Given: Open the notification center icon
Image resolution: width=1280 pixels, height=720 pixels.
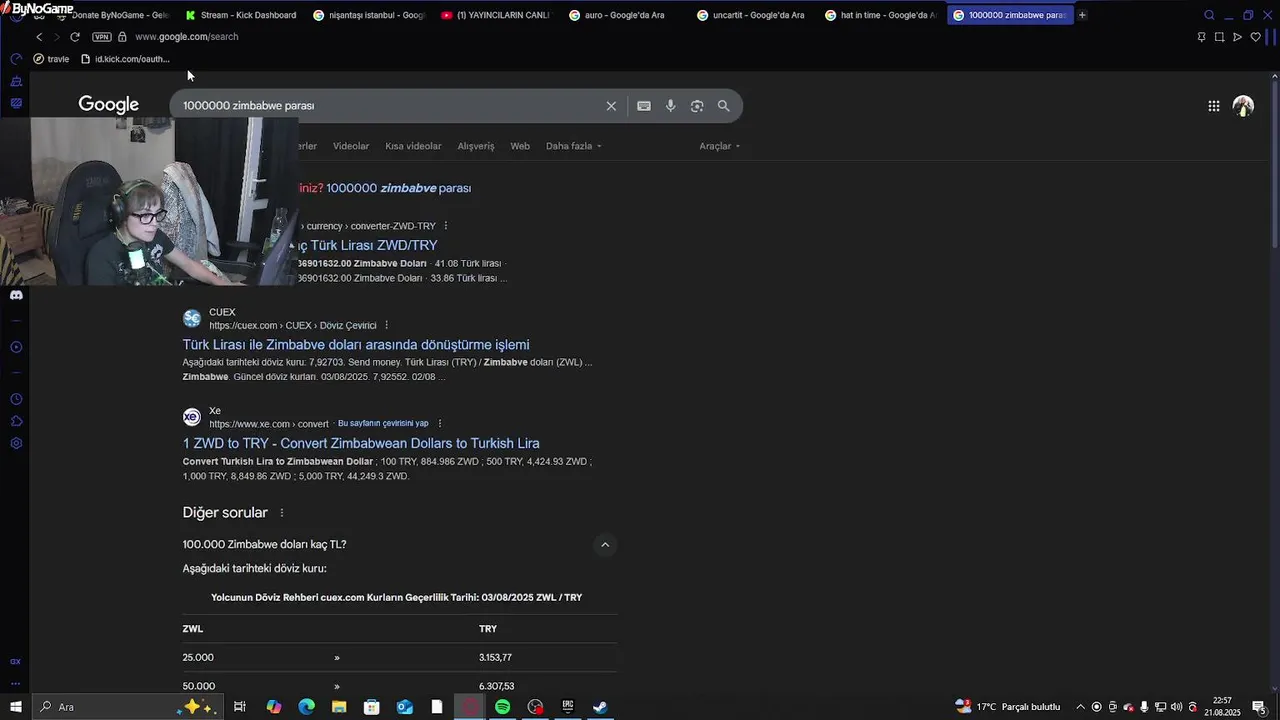Looking at the screenshot, I should click(1259, 707).
